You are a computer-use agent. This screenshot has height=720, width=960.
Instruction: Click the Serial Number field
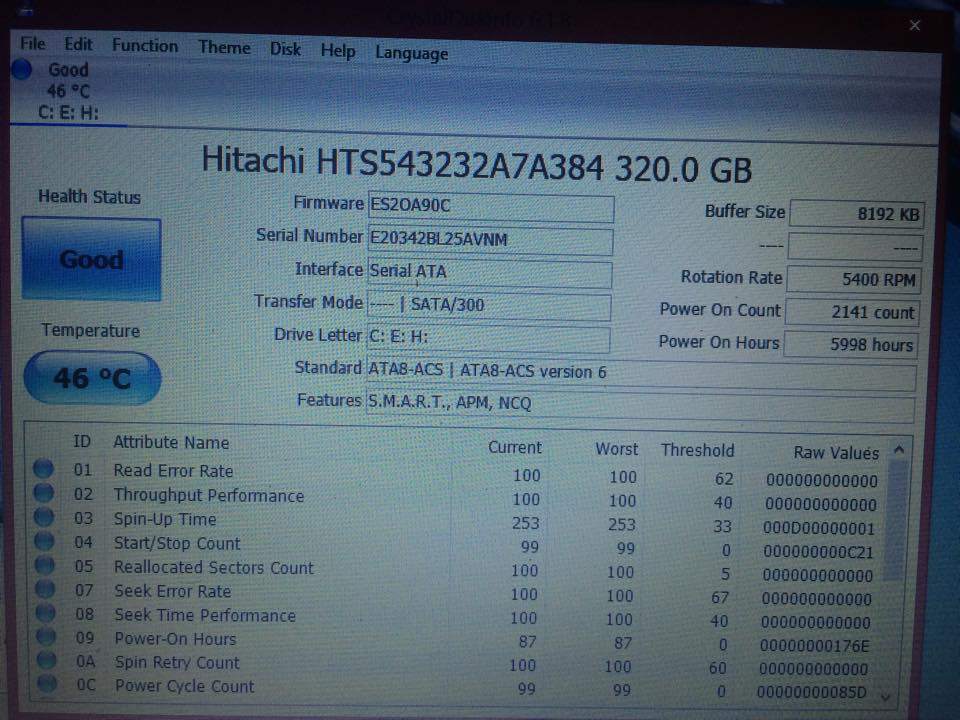[490, 241]
